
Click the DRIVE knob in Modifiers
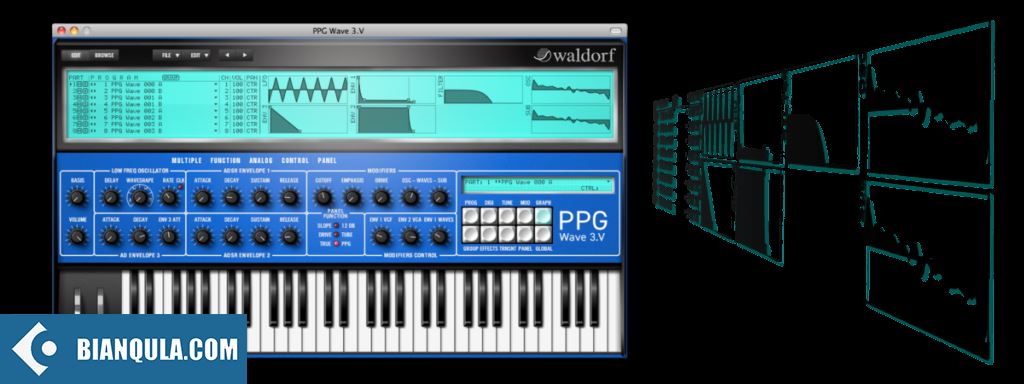[x=381, y=197]
